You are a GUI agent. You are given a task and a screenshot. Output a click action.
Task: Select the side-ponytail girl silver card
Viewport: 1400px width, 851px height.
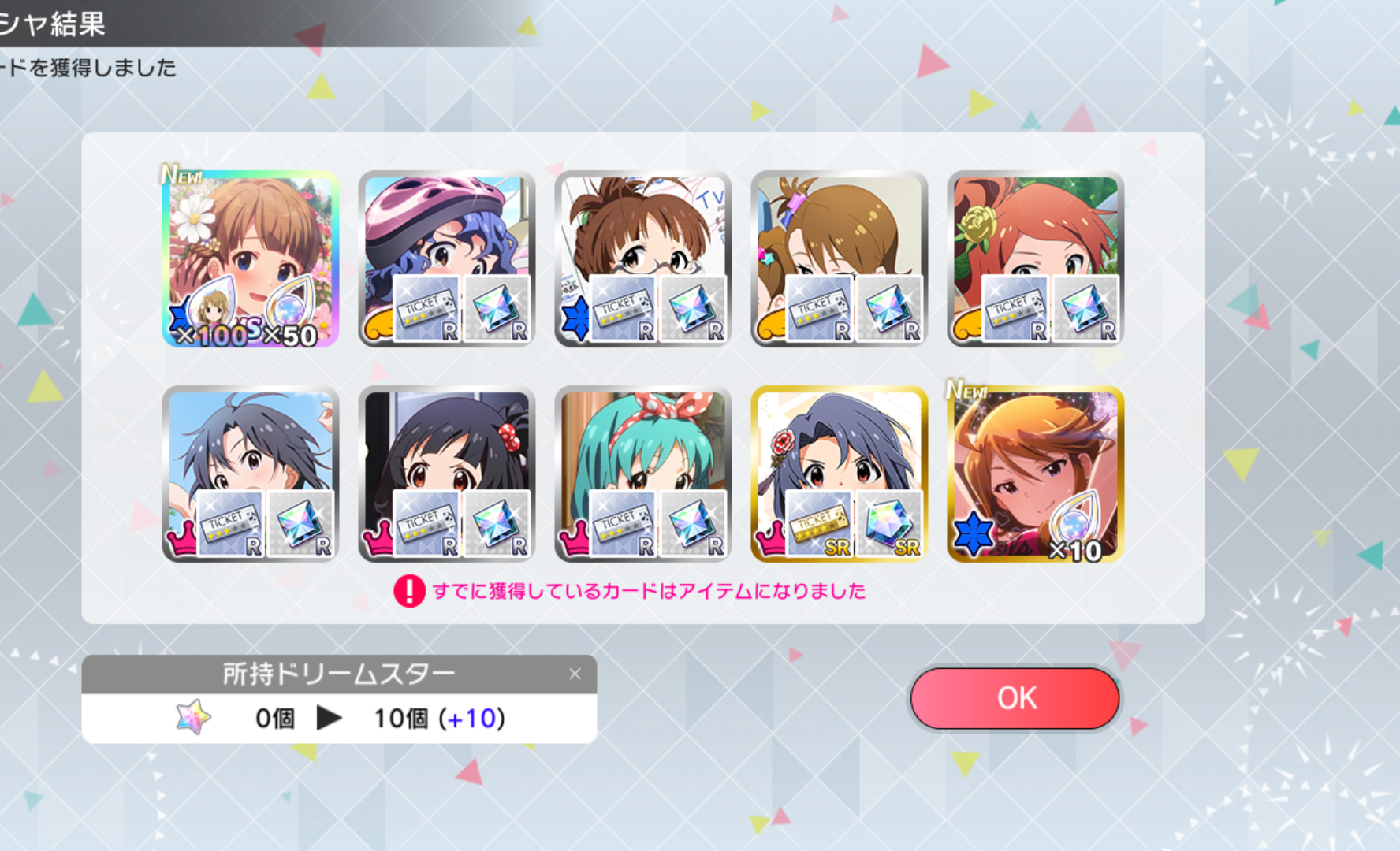[840, 259]
